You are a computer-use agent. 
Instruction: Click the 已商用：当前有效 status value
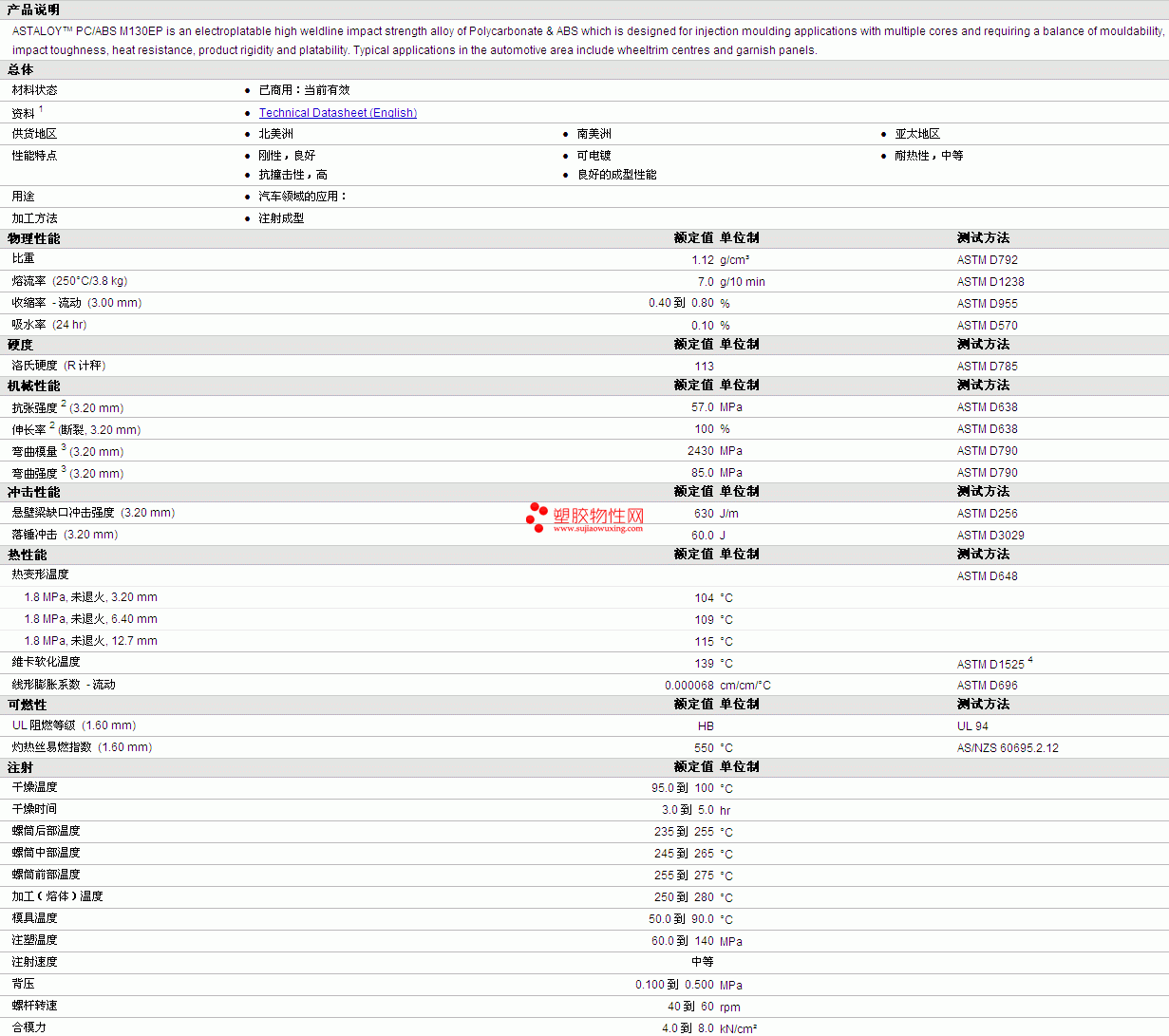304,90
